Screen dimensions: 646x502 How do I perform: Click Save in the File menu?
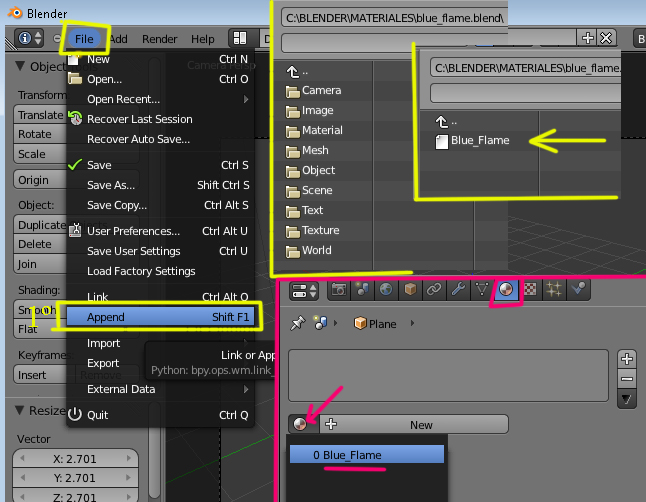(160, 165)
